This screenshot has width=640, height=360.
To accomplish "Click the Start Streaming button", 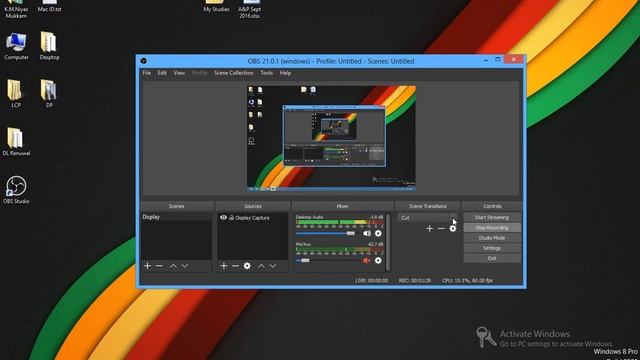I will click(492, 218).
